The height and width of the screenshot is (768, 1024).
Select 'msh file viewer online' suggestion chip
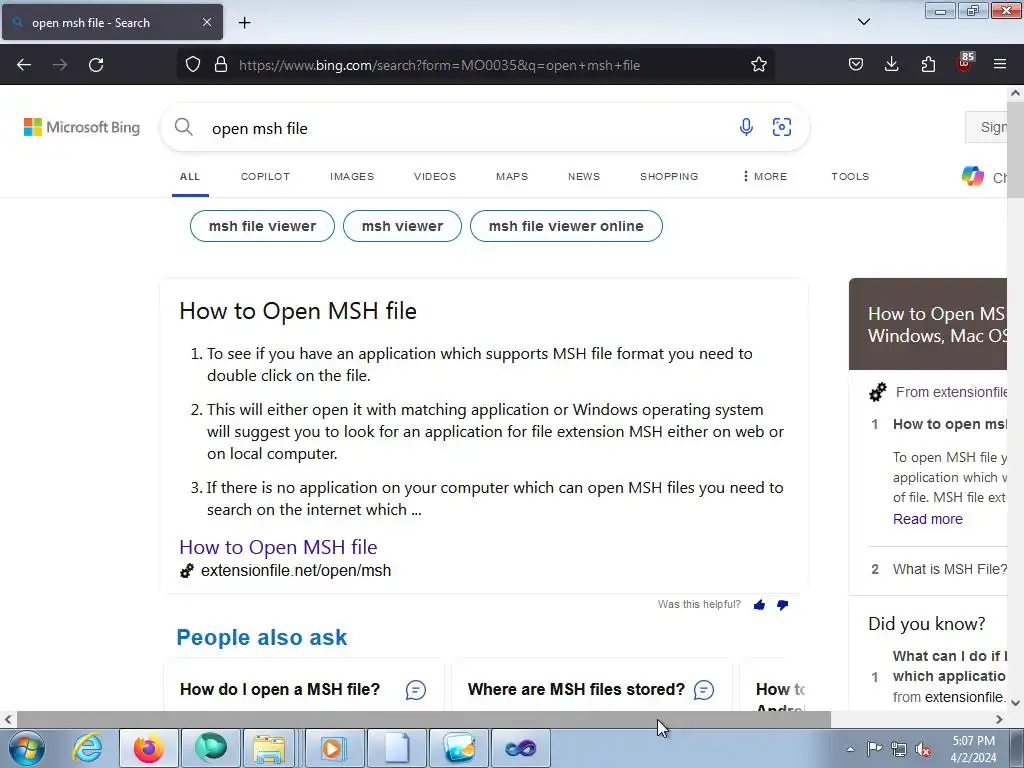(566, 226)
